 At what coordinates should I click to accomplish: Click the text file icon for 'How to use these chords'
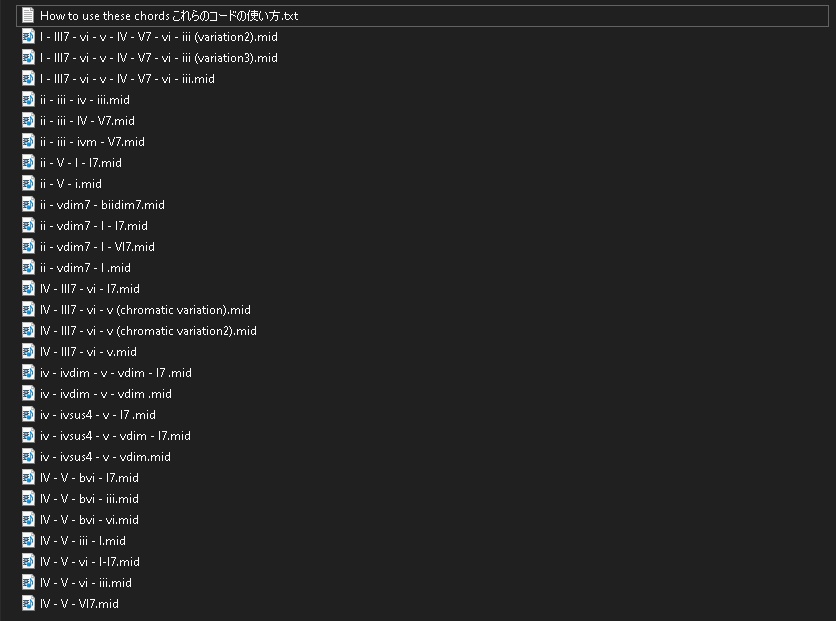click(x=28, y=16)
